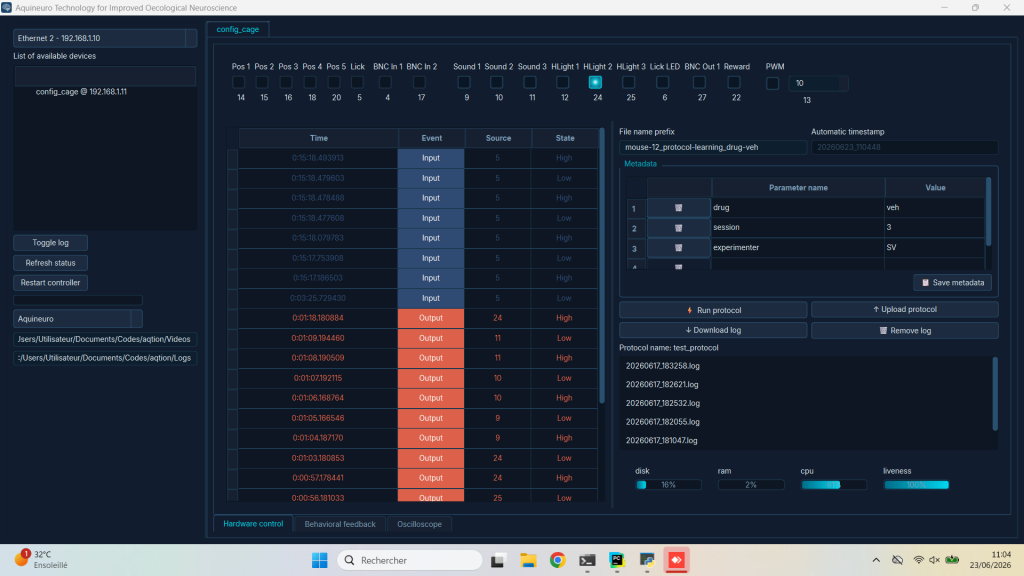Viewport: 1024px width, 576px height.
Task: Click the trash icon for session row
Action: tap(679, 228)
